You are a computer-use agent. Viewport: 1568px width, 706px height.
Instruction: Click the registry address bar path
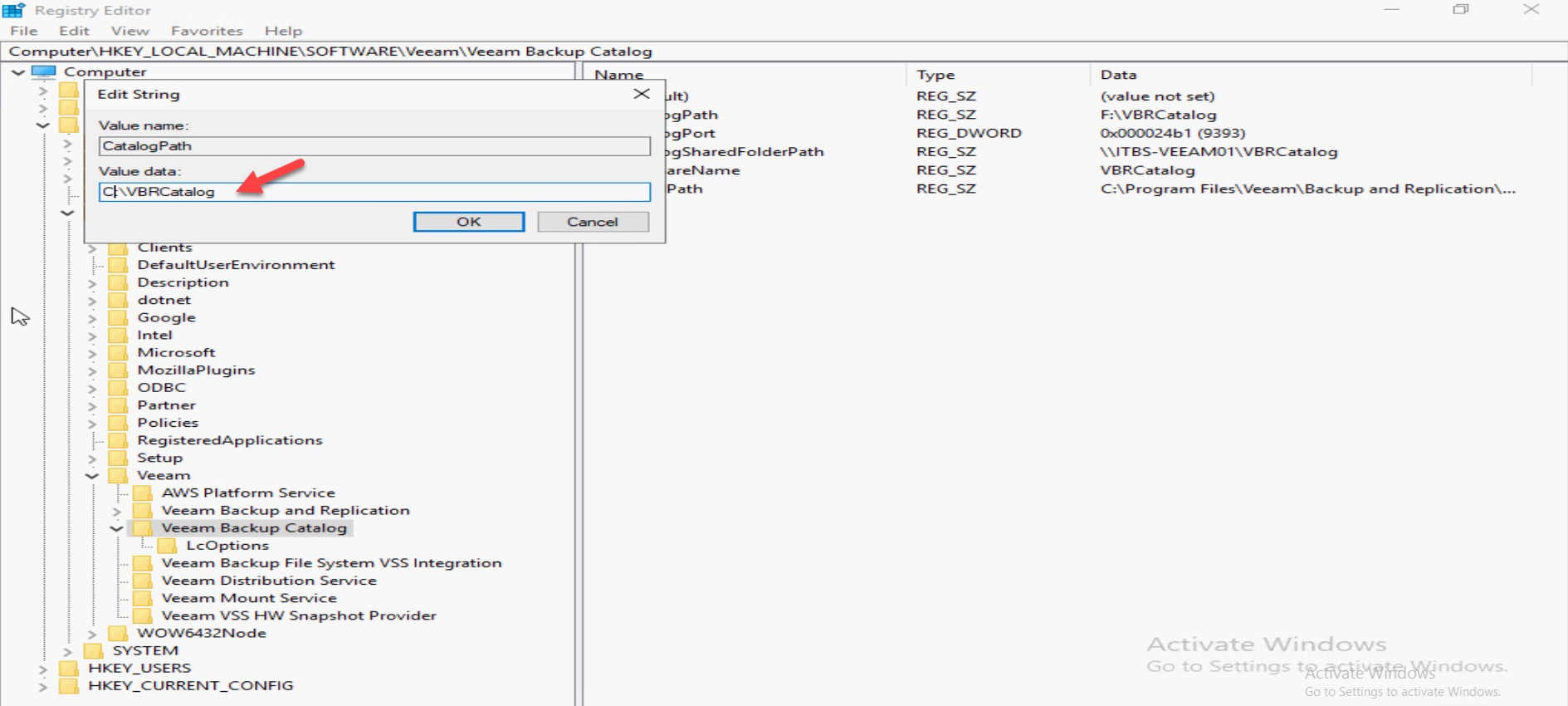[330, 51]
